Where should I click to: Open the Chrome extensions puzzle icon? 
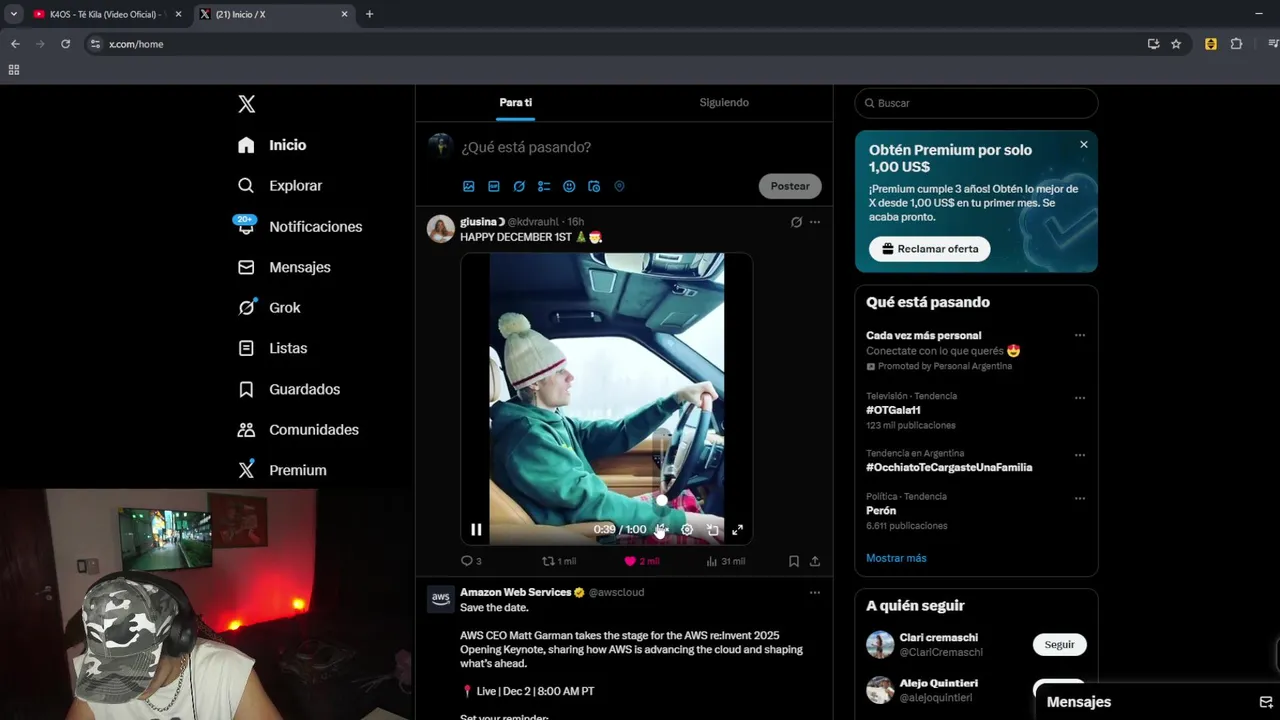[x=1236, y=44]
